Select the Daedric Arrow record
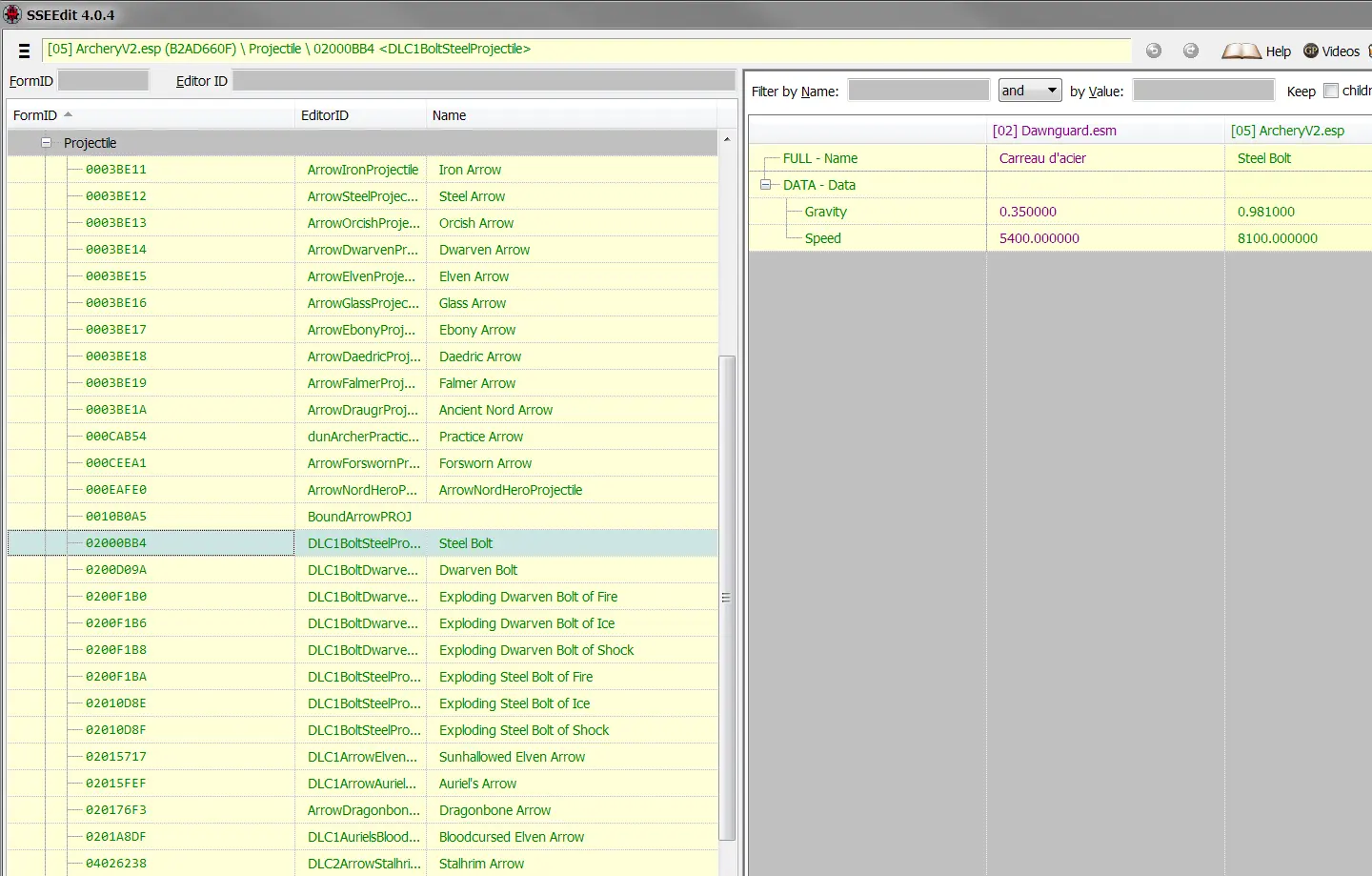The width and height of the screenshot is (1372, 876). tap(362, 357)
